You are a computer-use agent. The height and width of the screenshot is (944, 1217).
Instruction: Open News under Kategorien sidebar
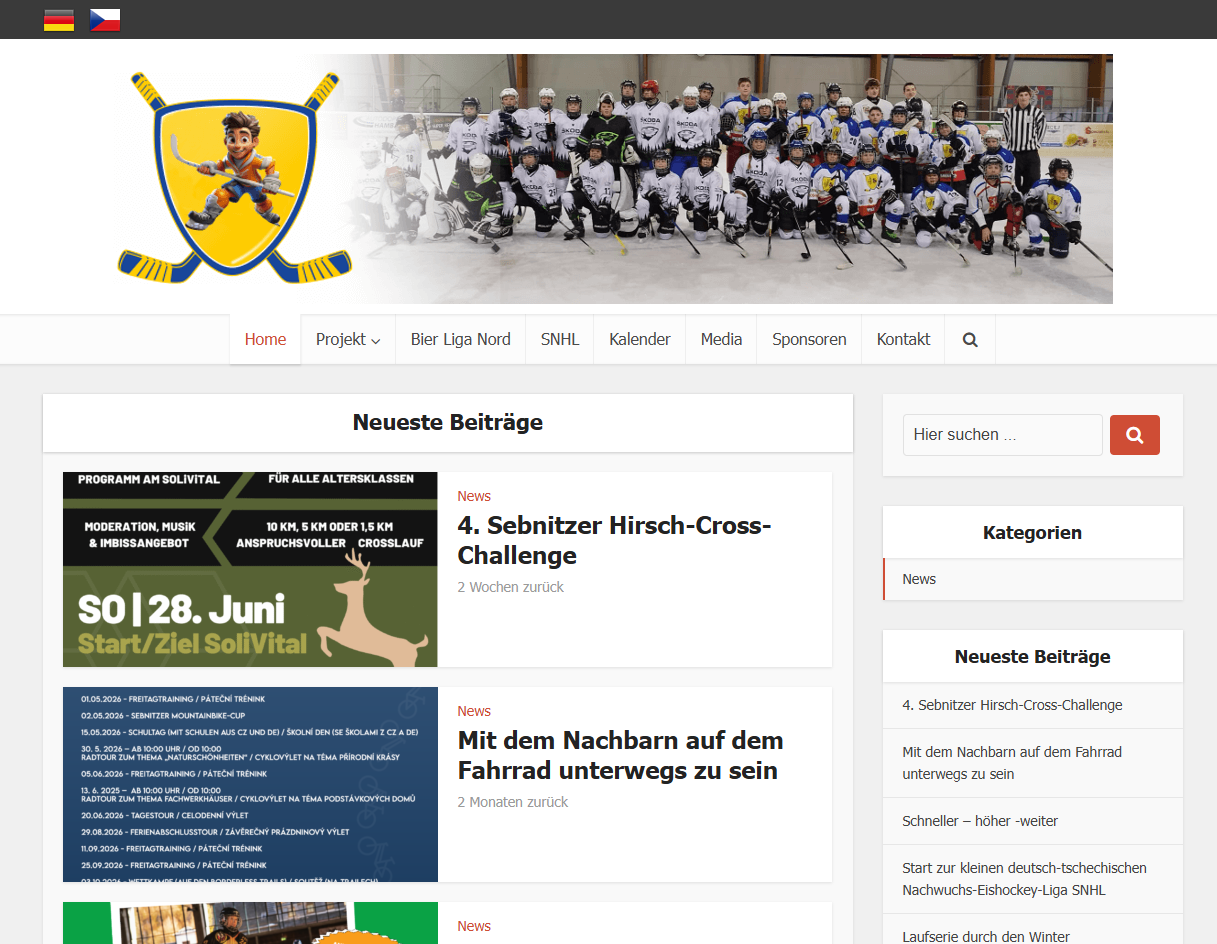tap(919, 579)
